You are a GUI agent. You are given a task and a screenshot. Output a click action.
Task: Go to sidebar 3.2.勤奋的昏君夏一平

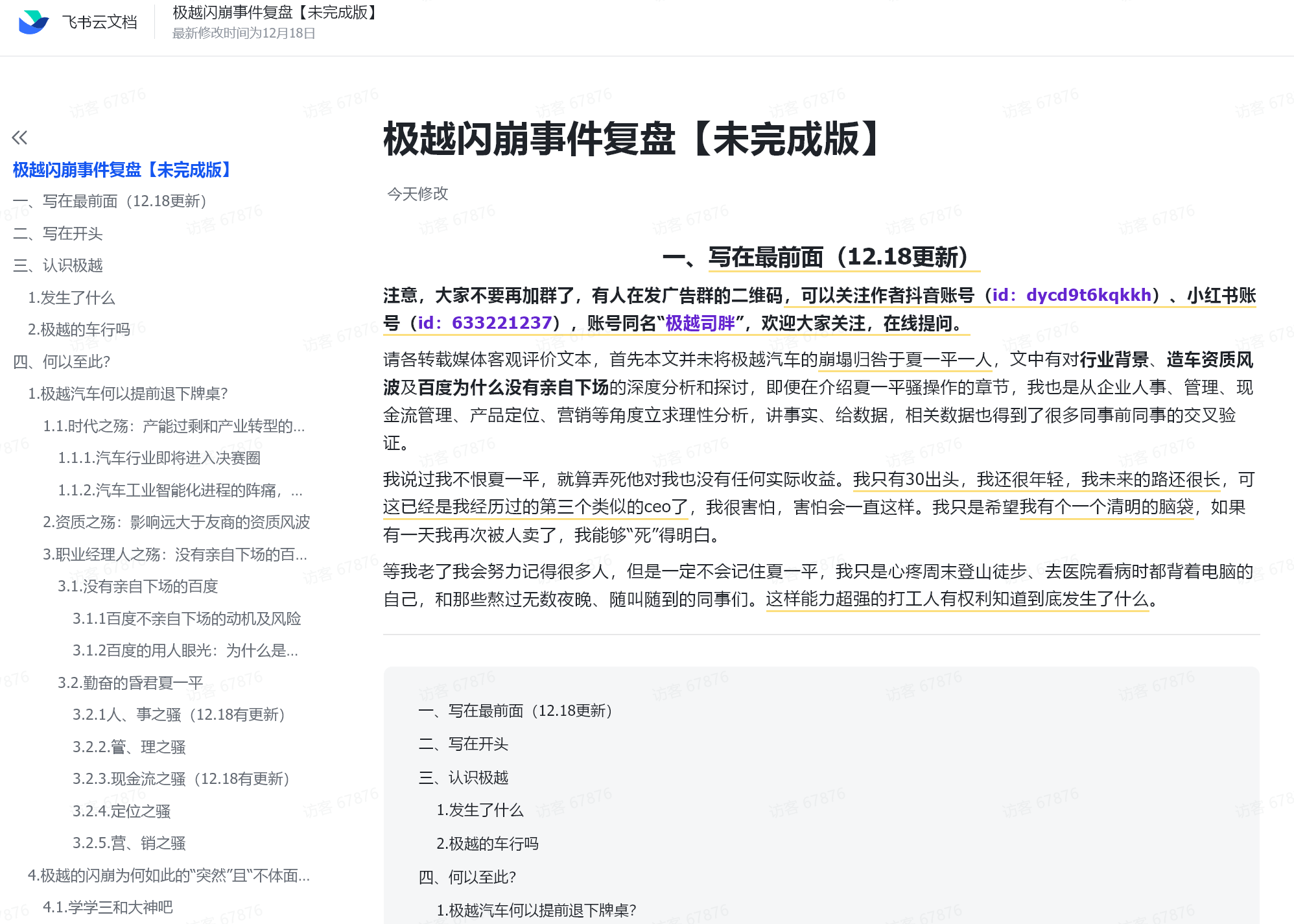click(x=130, y=683)
